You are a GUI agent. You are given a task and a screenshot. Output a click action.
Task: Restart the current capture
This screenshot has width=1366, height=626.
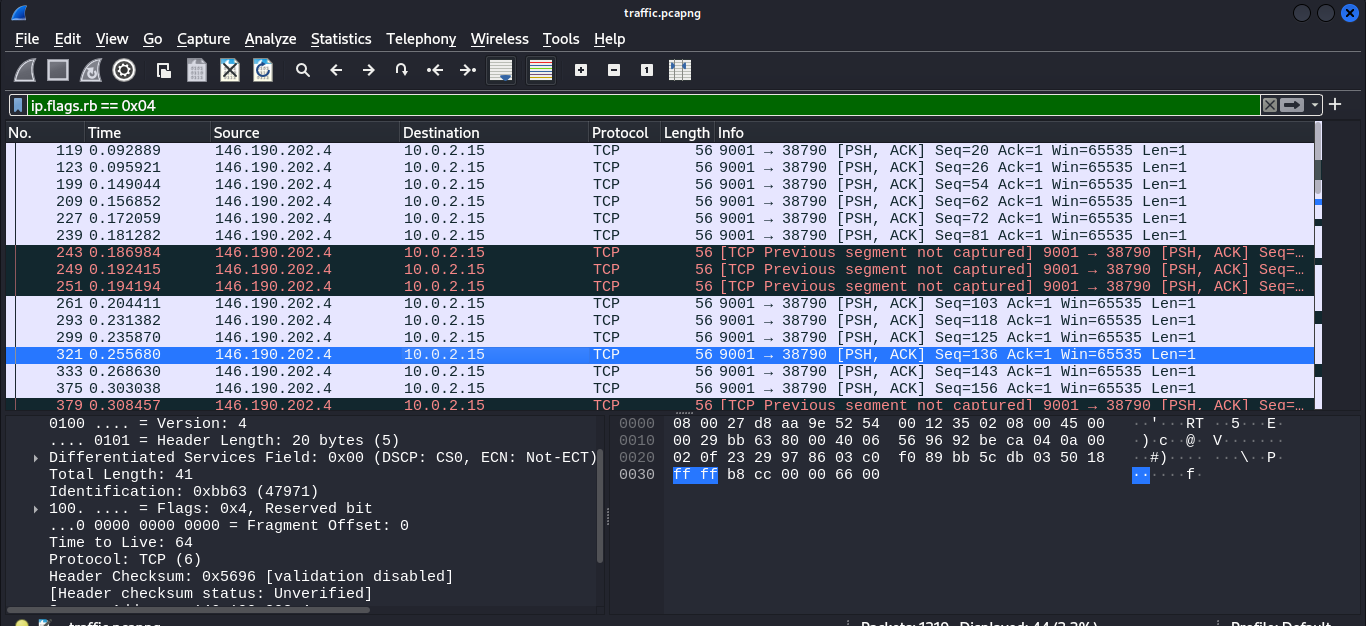click(91, 70)
